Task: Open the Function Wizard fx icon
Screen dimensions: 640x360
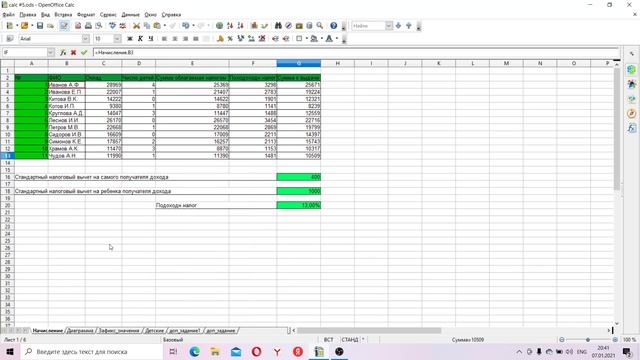Action: [x=63, y=52]
